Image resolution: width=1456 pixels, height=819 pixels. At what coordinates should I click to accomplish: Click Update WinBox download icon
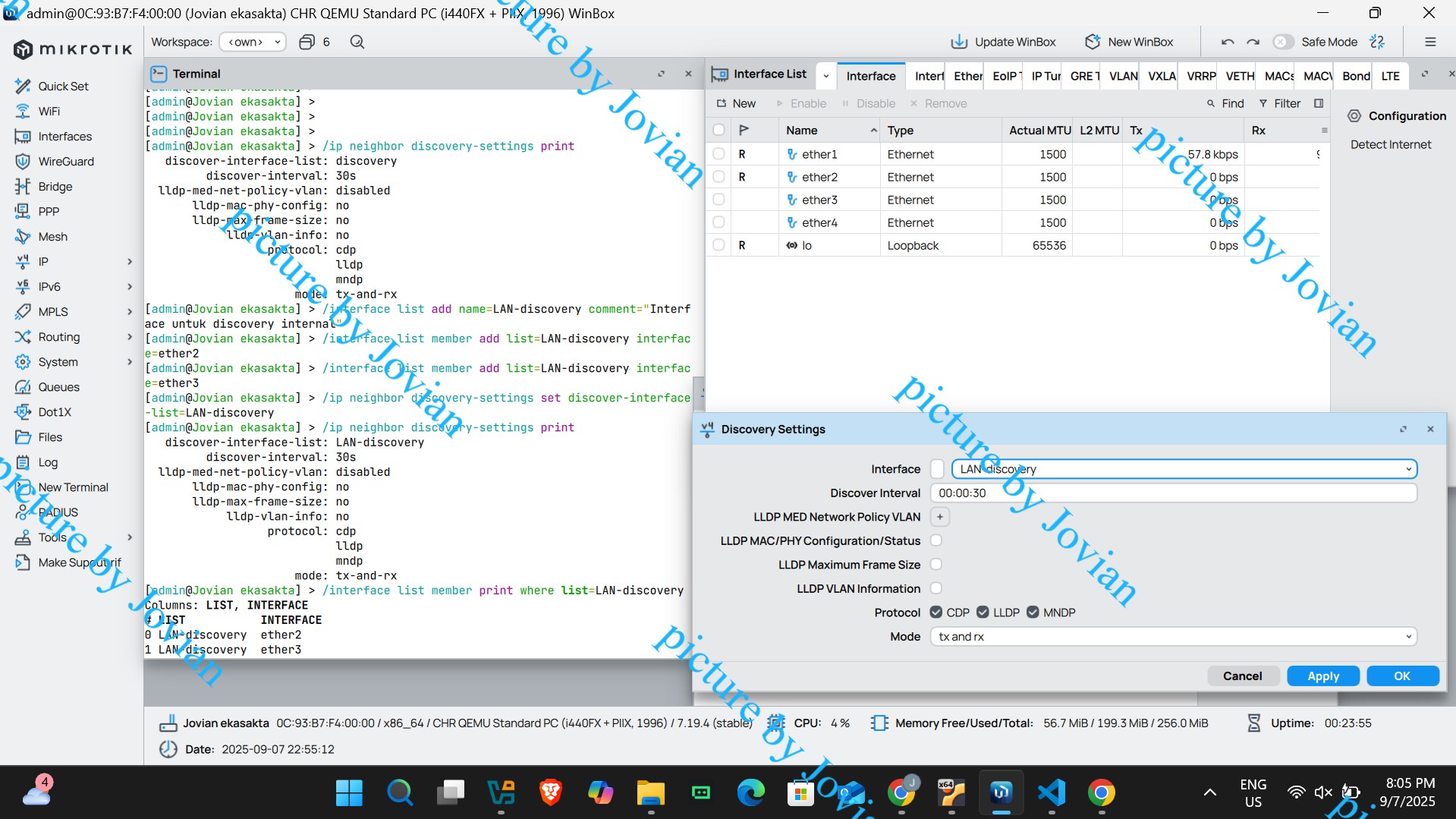[x=959, y=42]
